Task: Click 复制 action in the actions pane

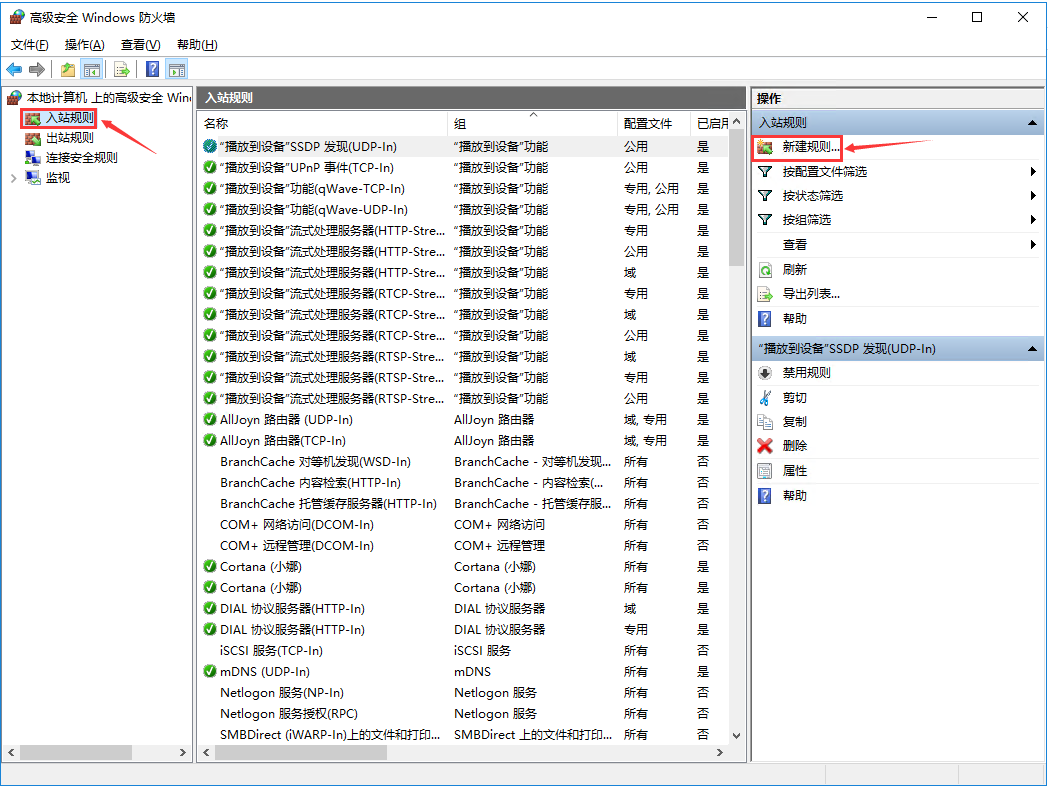Action: [795, 422]
